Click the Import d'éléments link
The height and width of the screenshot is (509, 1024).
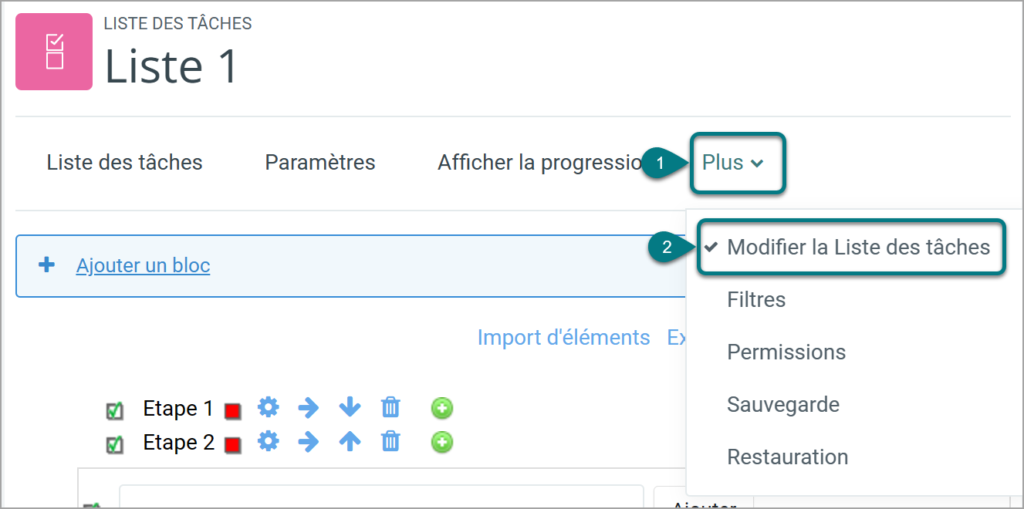(x=564, y=338)
